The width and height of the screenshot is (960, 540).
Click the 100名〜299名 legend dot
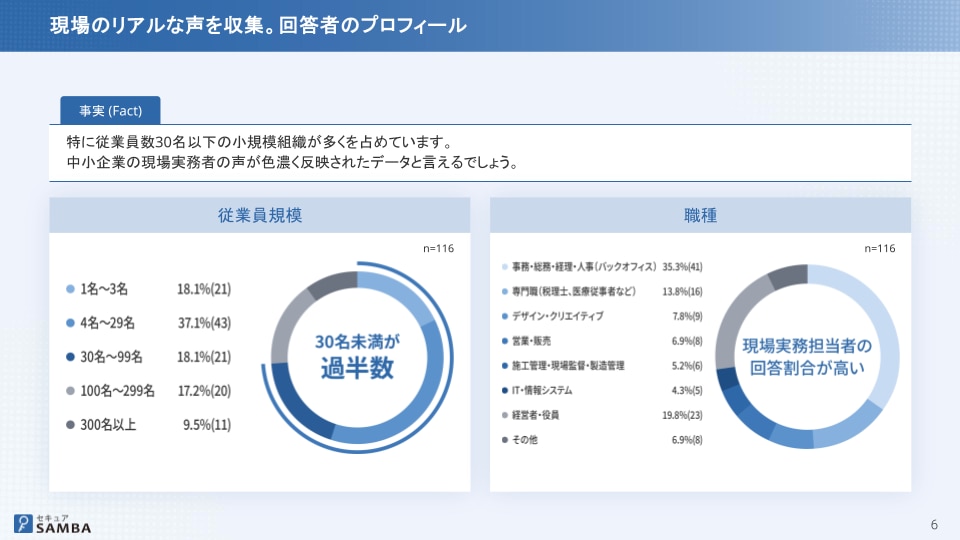pos(70,391)
